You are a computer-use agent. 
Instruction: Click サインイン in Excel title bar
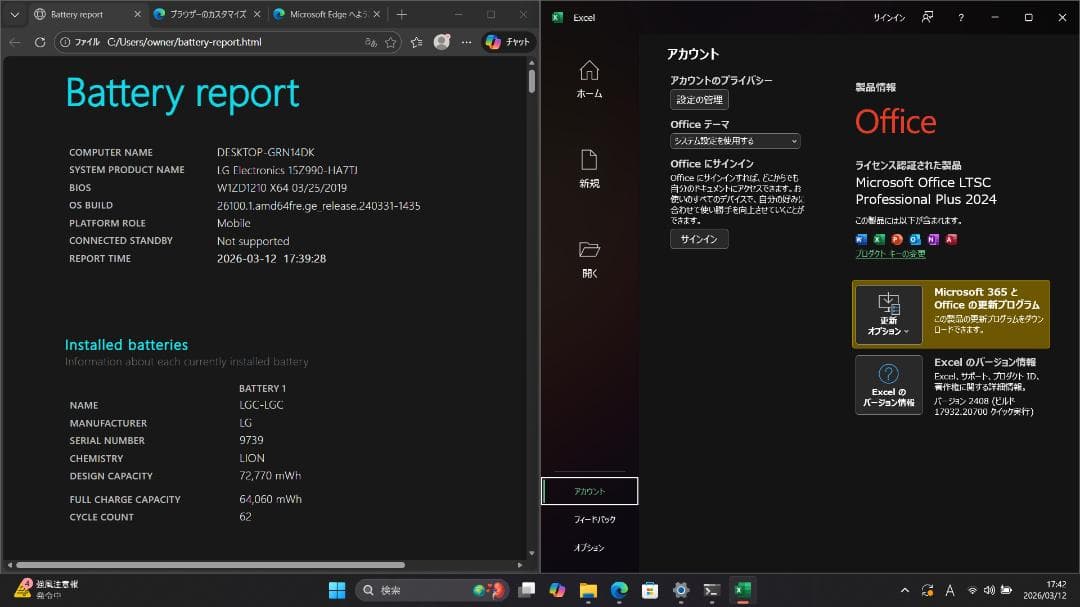click(889, 18)
